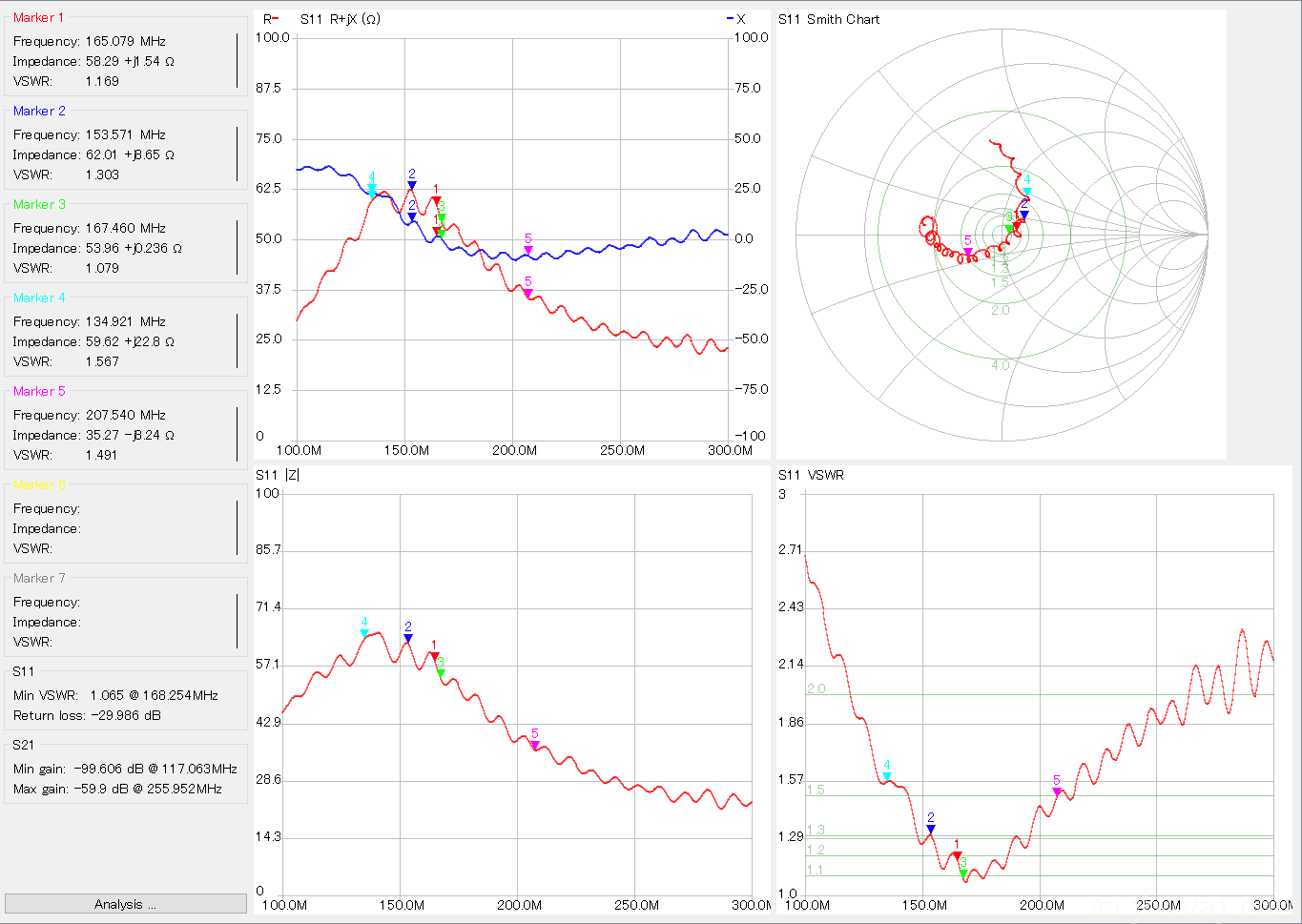This screenshot has width=1302, height=924.
Task: Click the Min VSWR readout
Action: pyautogui.click(x=115, y=695)
